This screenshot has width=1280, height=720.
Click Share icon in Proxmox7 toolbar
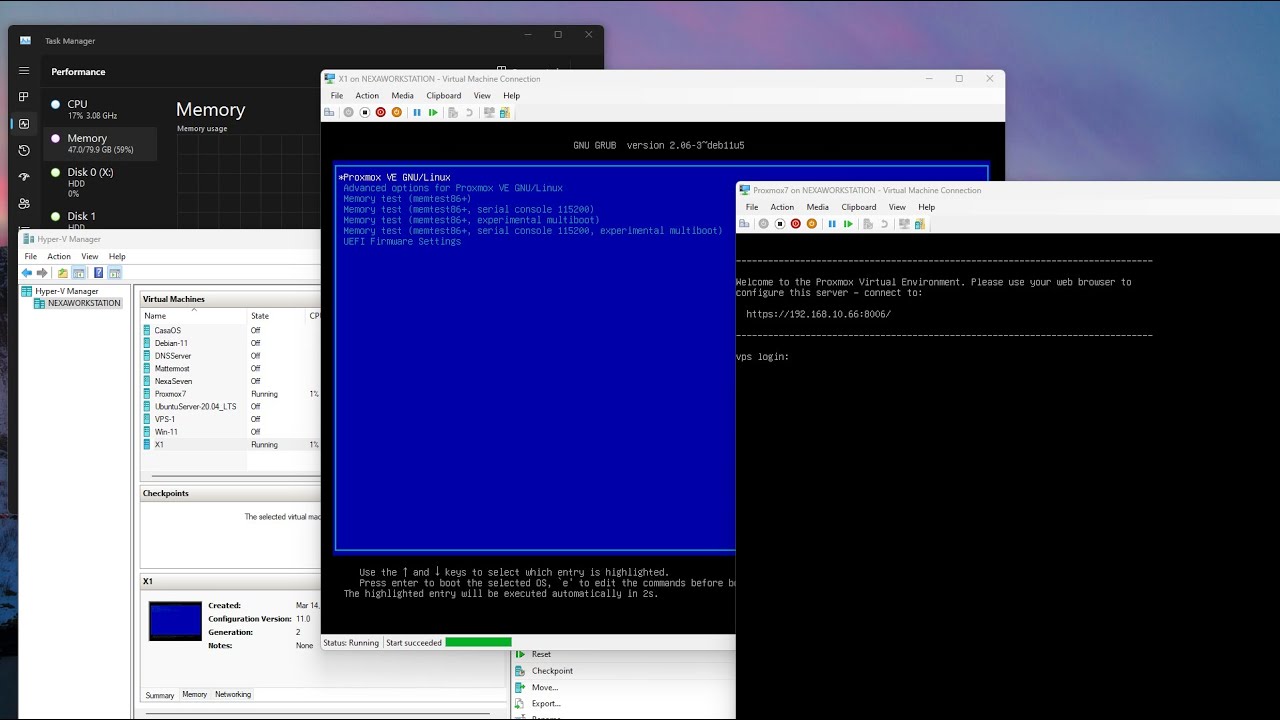[x=920, y=224]
